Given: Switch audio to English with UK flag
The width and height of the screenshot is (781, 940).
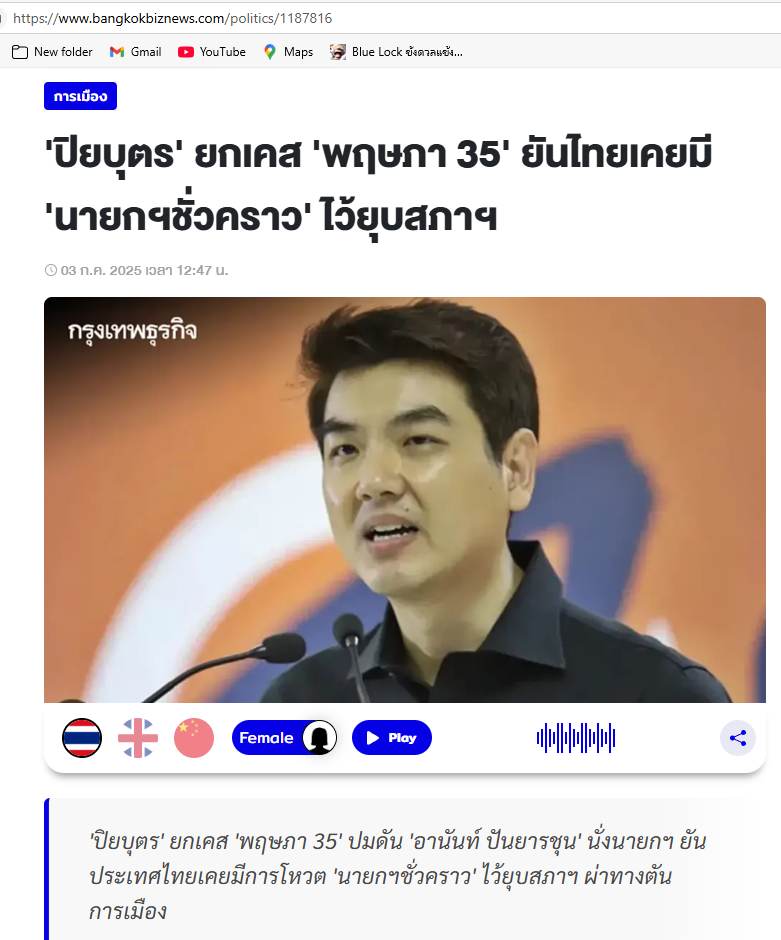Looking at the screenshot, I should click(x=138, y=738).
